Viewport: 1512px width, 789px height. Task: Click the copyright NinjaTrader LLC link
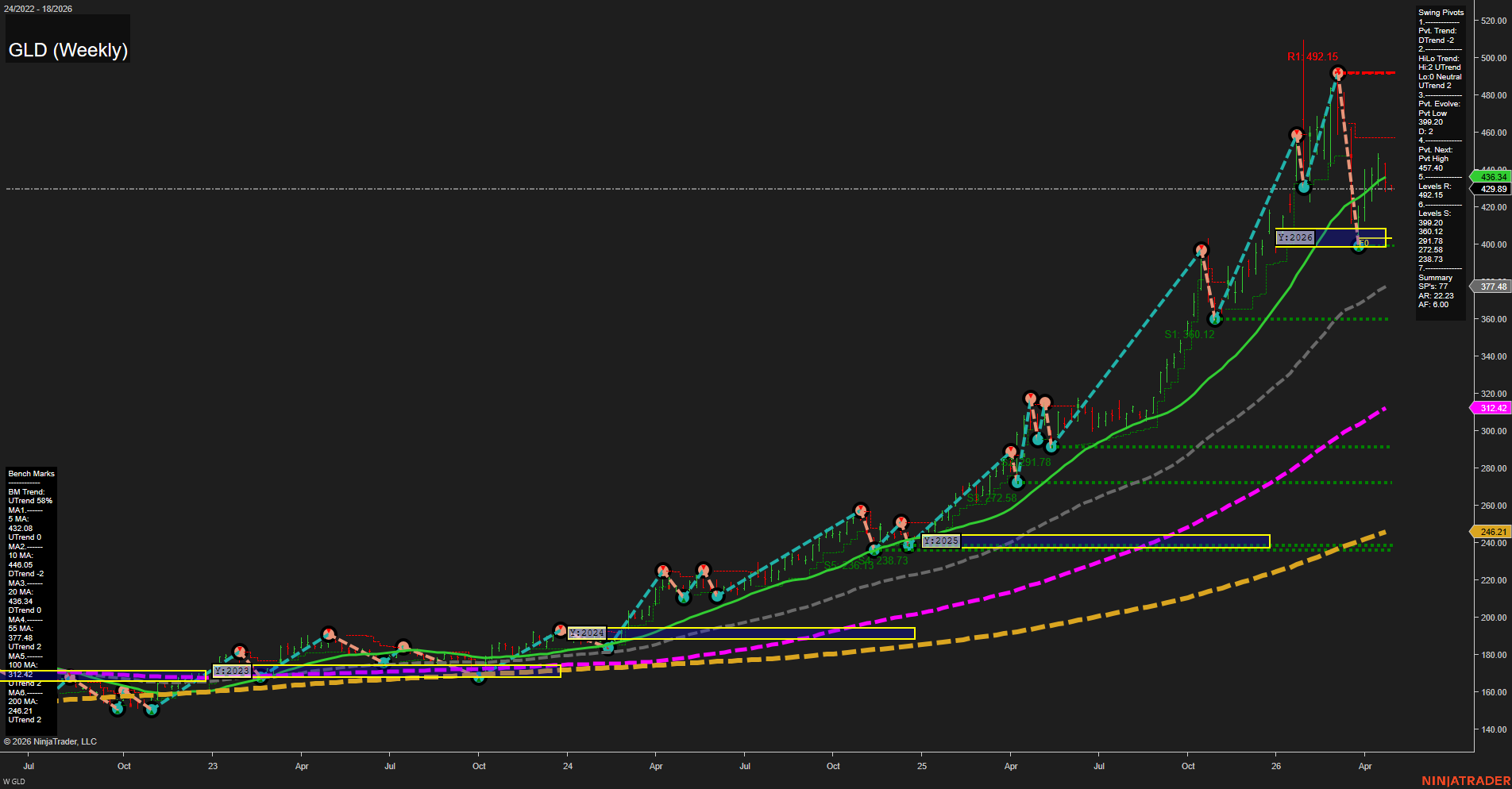(52, 741)
